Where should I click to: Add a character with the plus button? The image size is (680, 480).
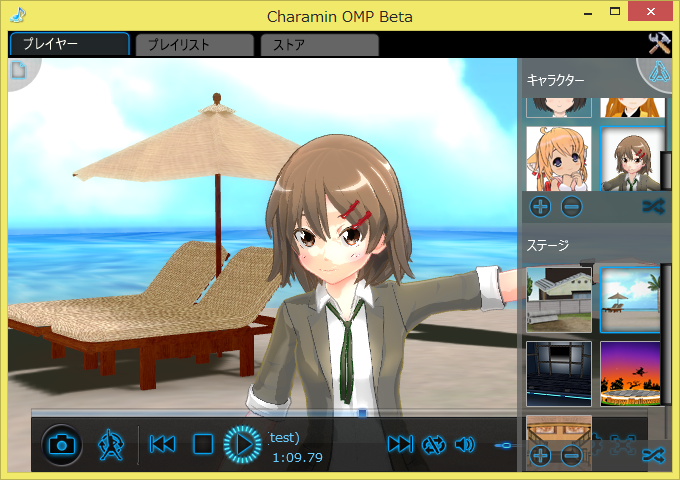(x=540, y=207)
